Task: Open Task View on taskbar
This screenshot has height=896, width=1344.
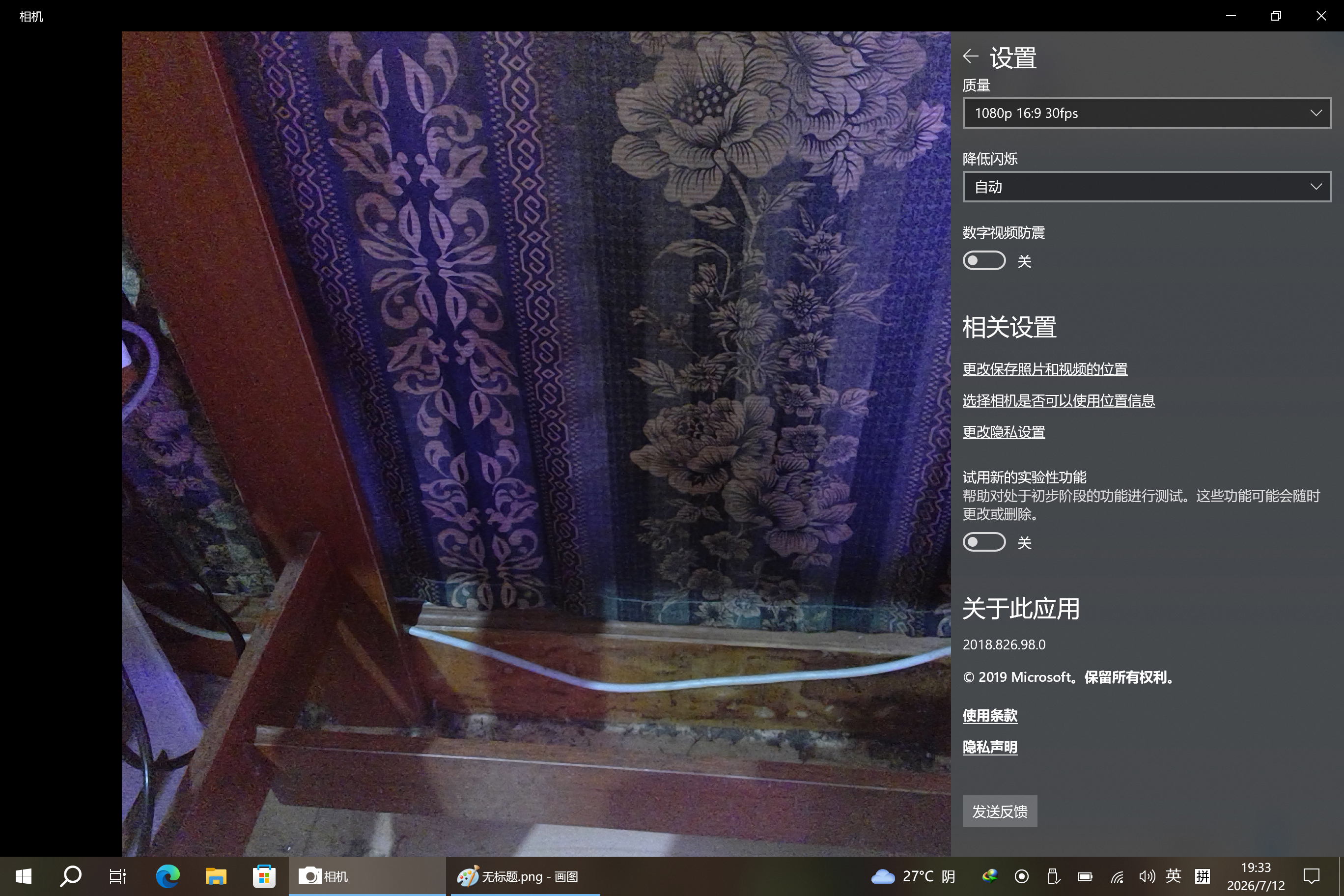Action: 118,876
